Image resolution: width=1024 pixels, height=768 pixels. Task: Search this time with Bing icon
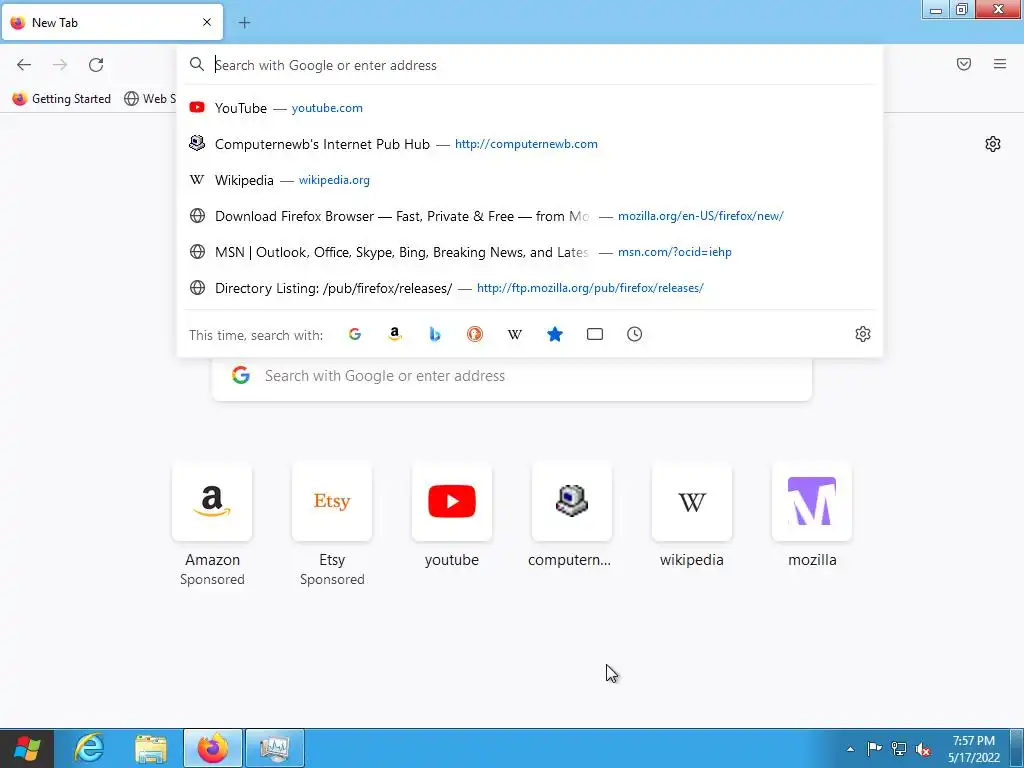[435, 334]
